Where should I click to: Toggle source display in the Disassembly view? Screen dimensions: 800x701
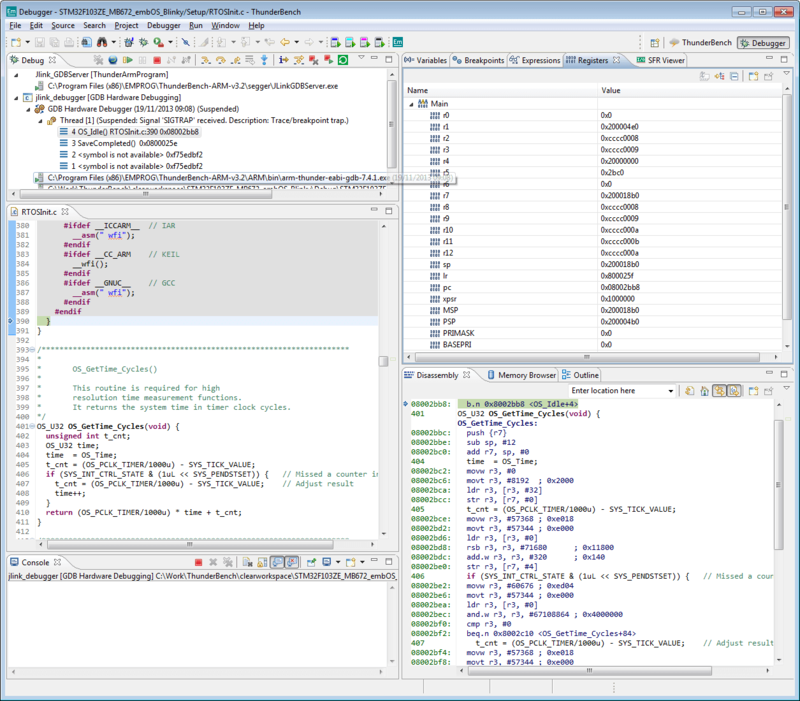pyautogui.click(x=736, y=389)
